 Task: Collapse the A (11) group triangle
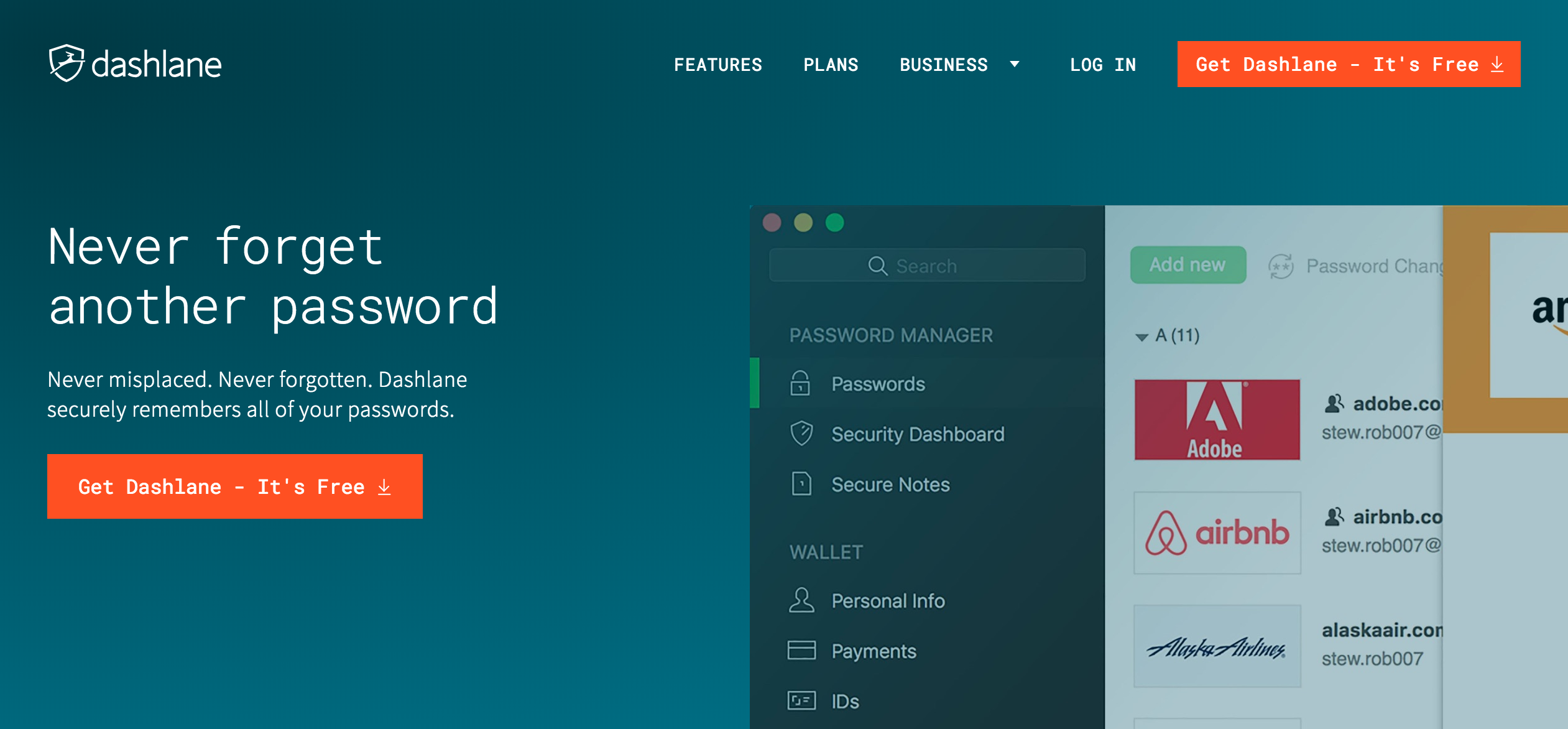1141,337
